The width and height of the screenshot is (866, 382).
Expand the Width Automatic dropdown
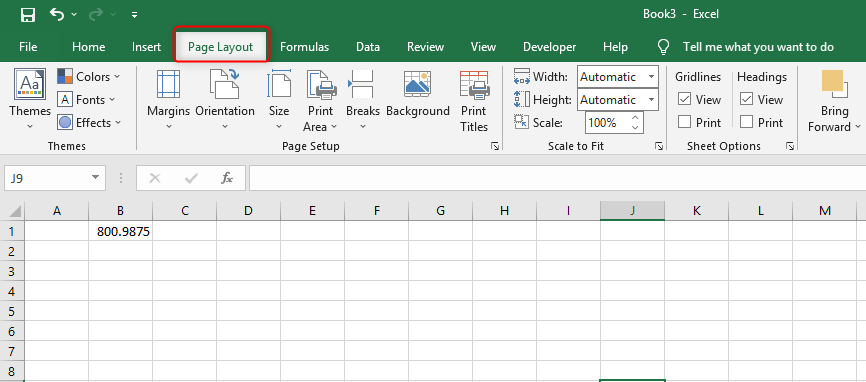click(652, 77)
